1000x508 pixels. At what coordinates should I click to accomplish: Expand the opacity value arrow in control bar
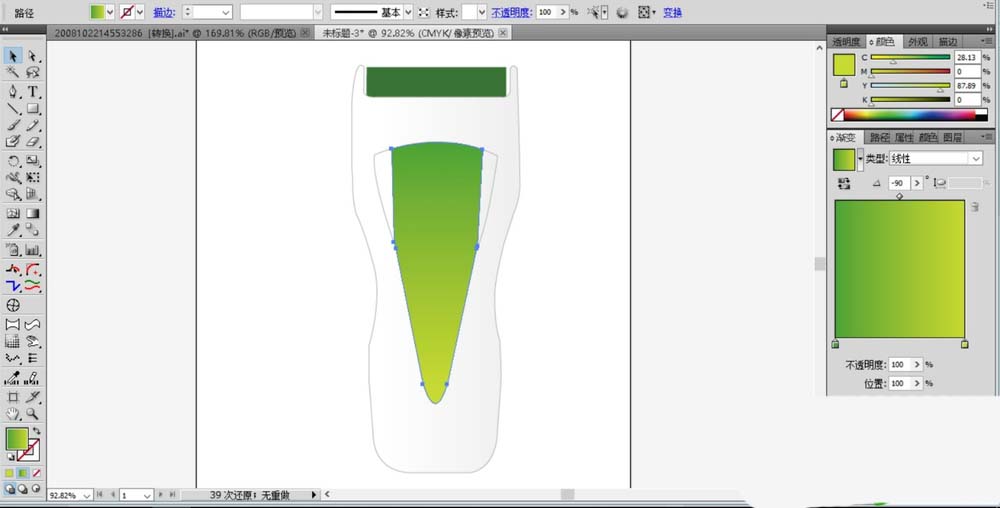click(x=562, y=12)
